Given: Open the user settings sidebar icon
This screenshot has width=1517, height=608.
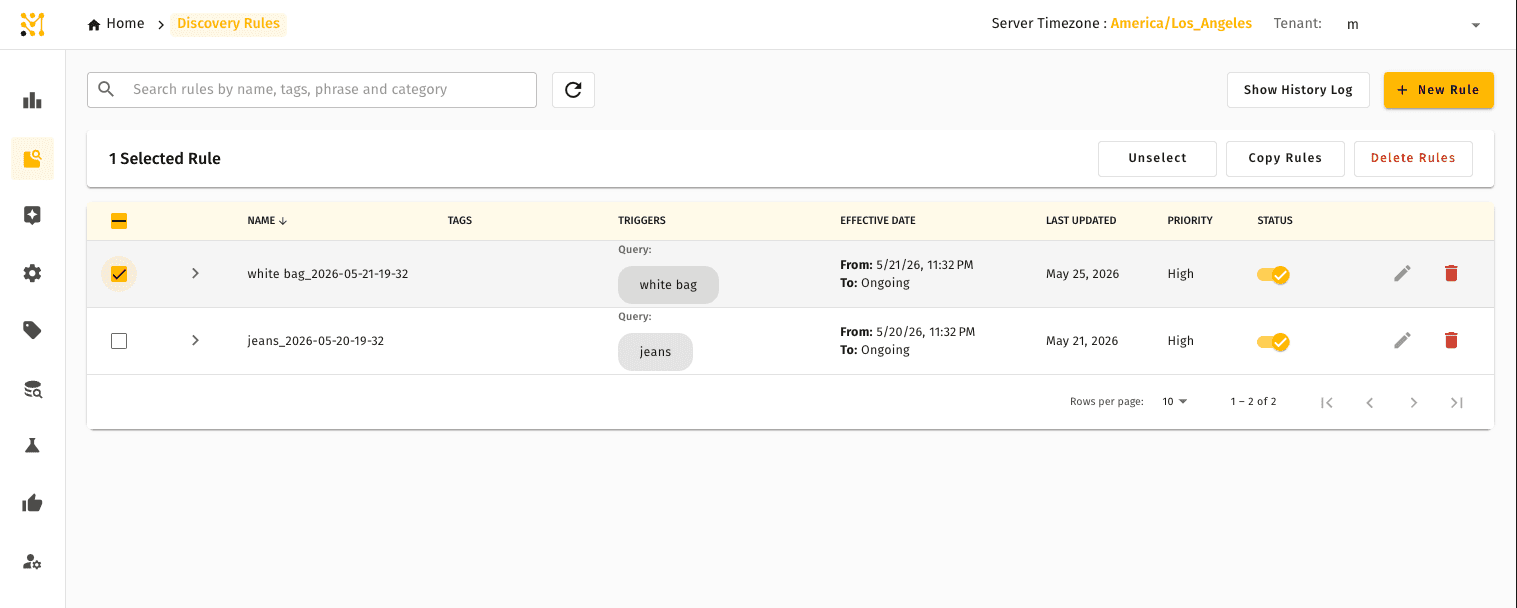Looking at the screenshot, I should click(x=32, y=561).
